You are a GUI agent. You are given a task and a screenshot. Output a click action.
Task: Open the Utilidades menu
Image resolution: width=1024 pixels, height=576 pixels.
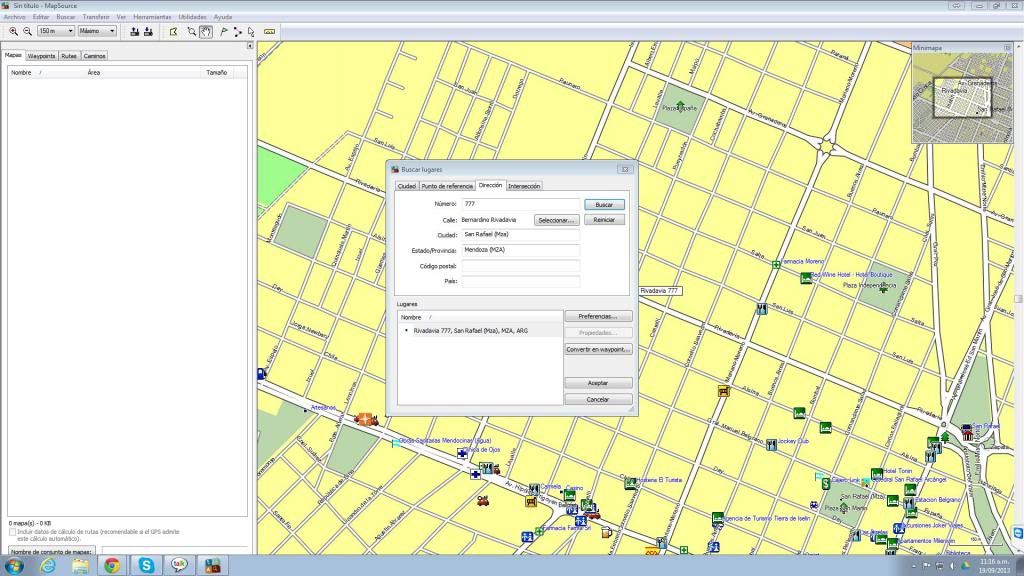(193, 17)
